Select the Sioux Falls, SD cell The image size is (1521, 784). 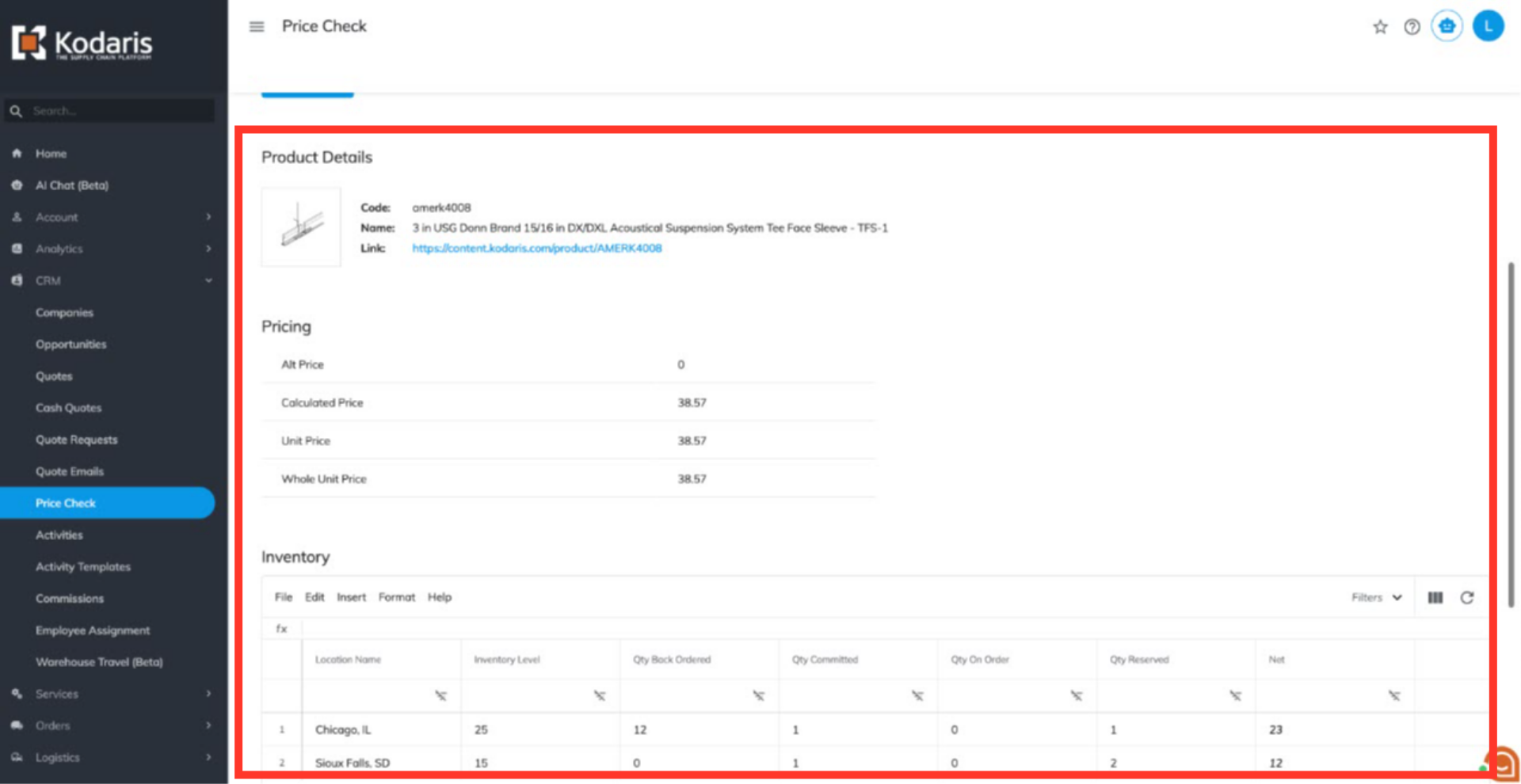tap(382, 763)
